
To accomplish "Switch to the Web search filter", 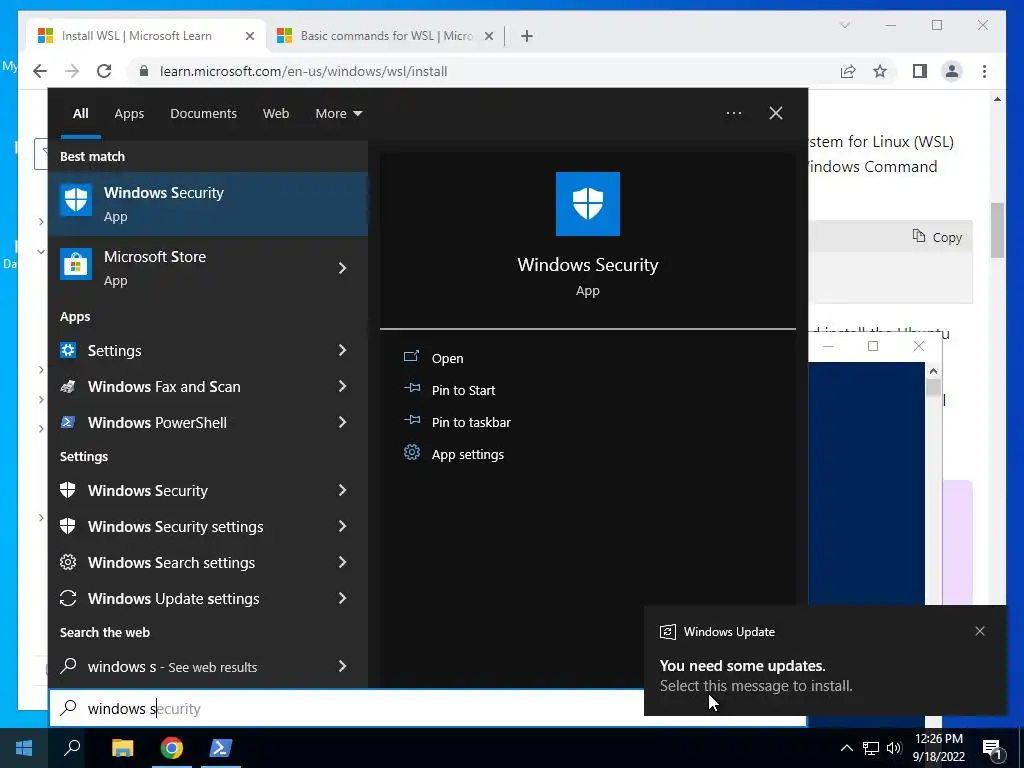I will 276,113.
